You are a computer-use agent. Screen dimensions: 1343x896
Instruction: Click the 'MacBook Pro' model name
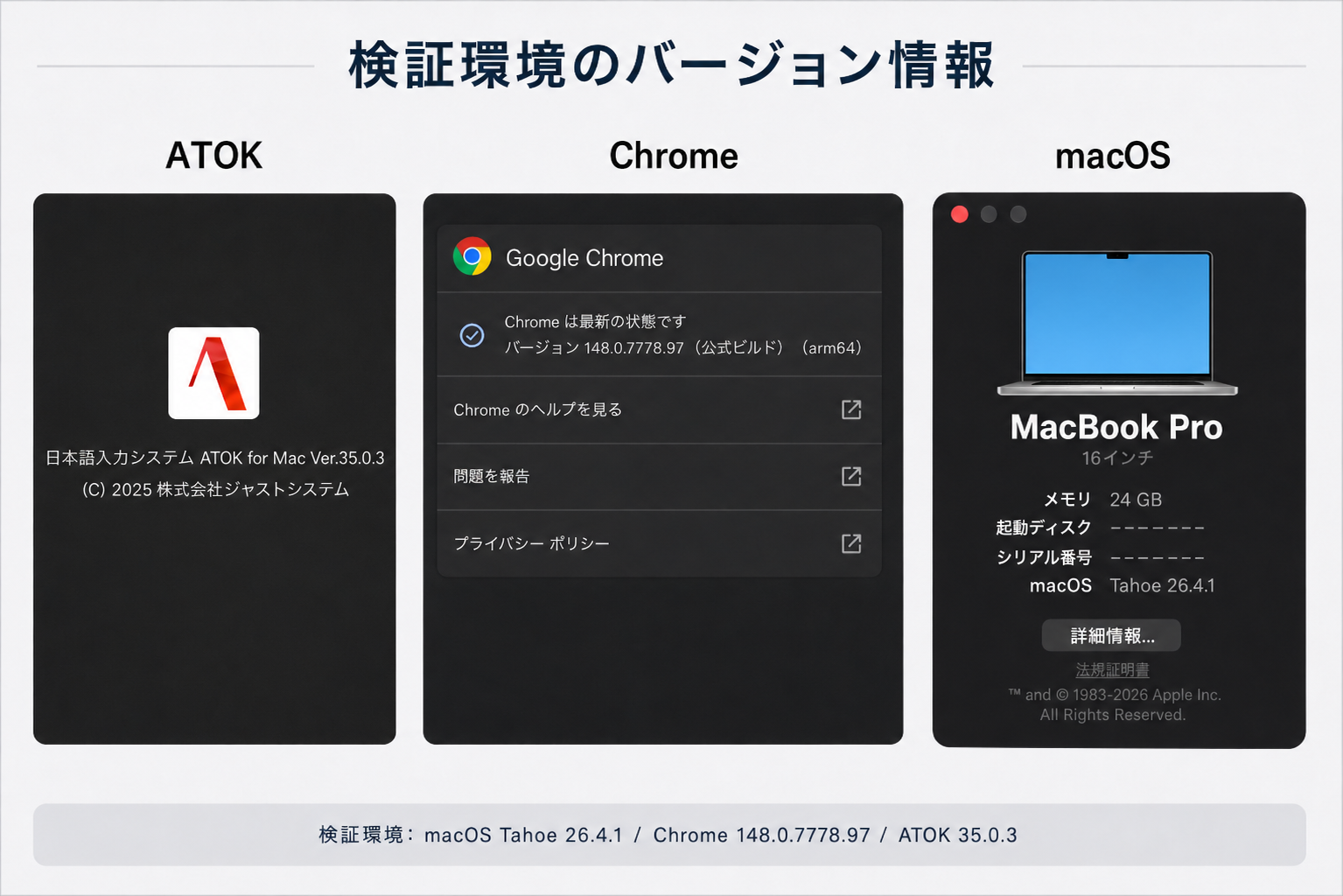tap(1116, 427)
